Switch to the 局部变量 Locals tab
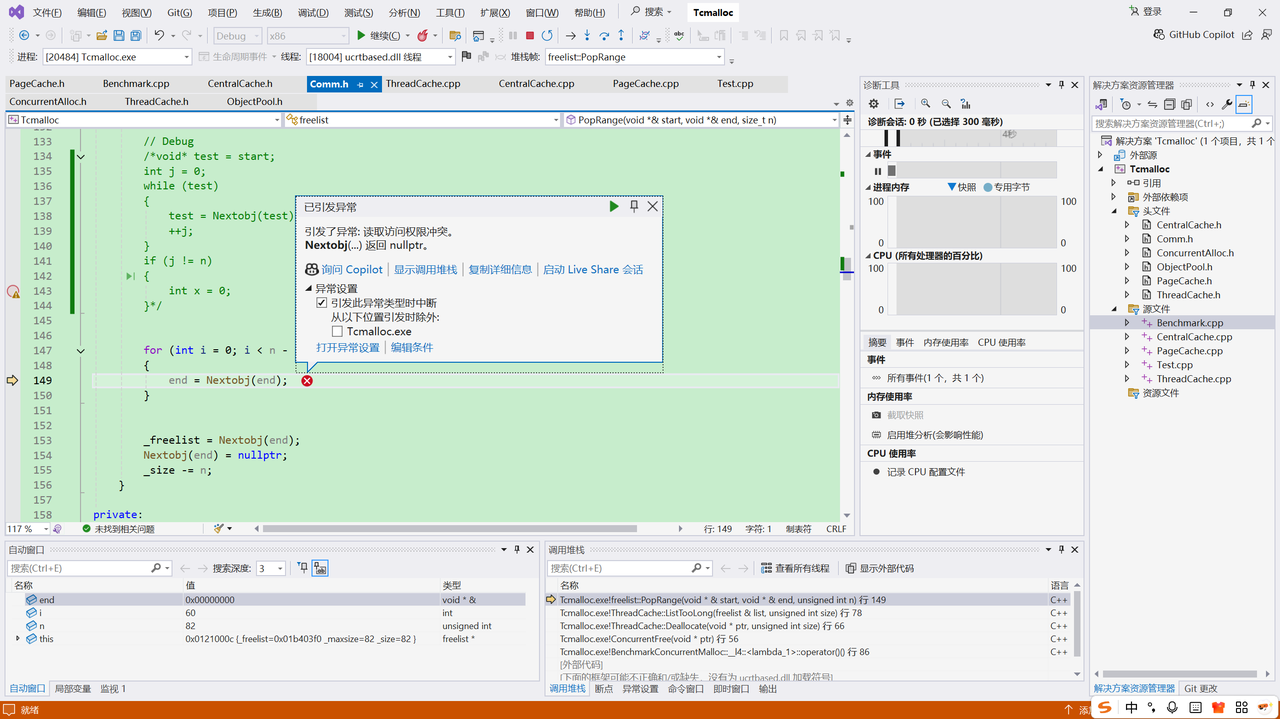Image resolution: width=1280 pixels, height=719 pixels. tap(73, 688)
